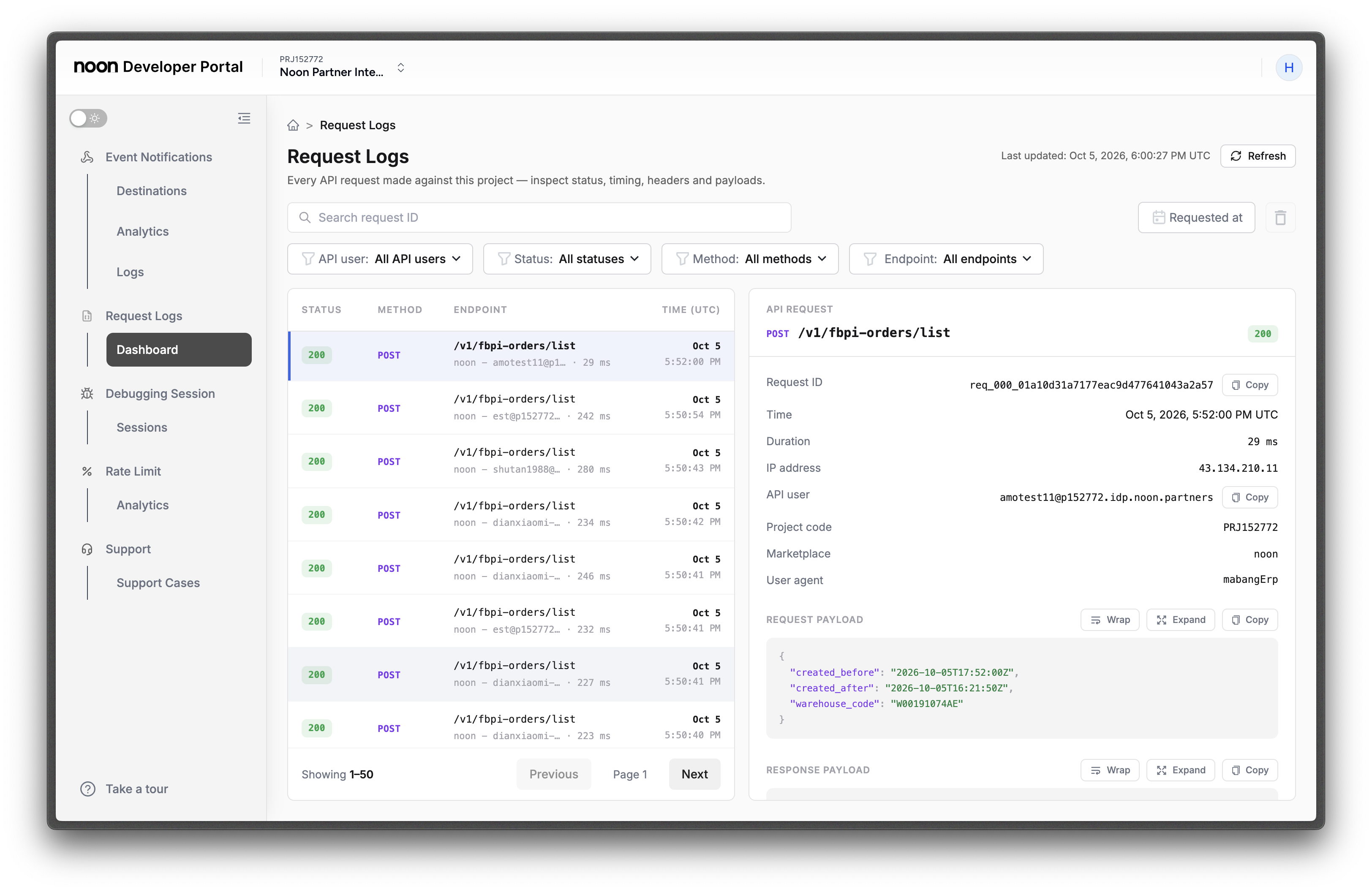Image resolution: width=1372 pixels, height=892 pixels.
Task: Go to Next page of logs
Action: tap(694, 774)
